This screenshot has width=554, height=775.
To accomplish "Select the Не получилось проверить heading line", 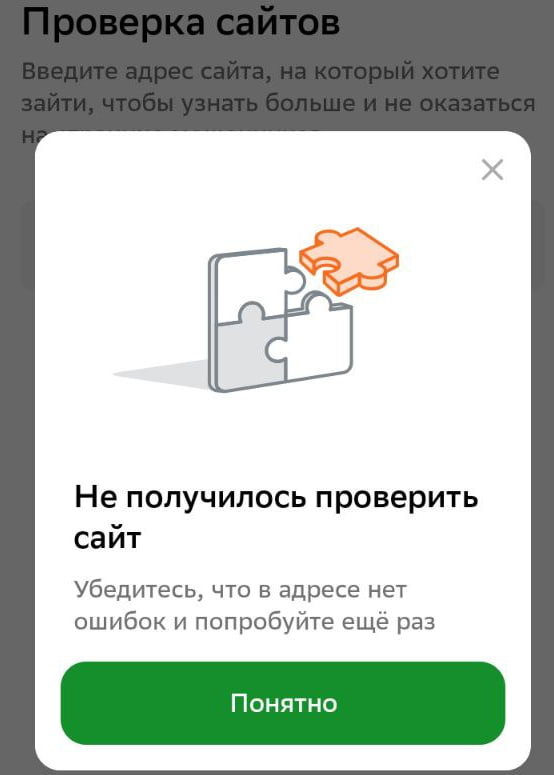I will tap(276, 497).
